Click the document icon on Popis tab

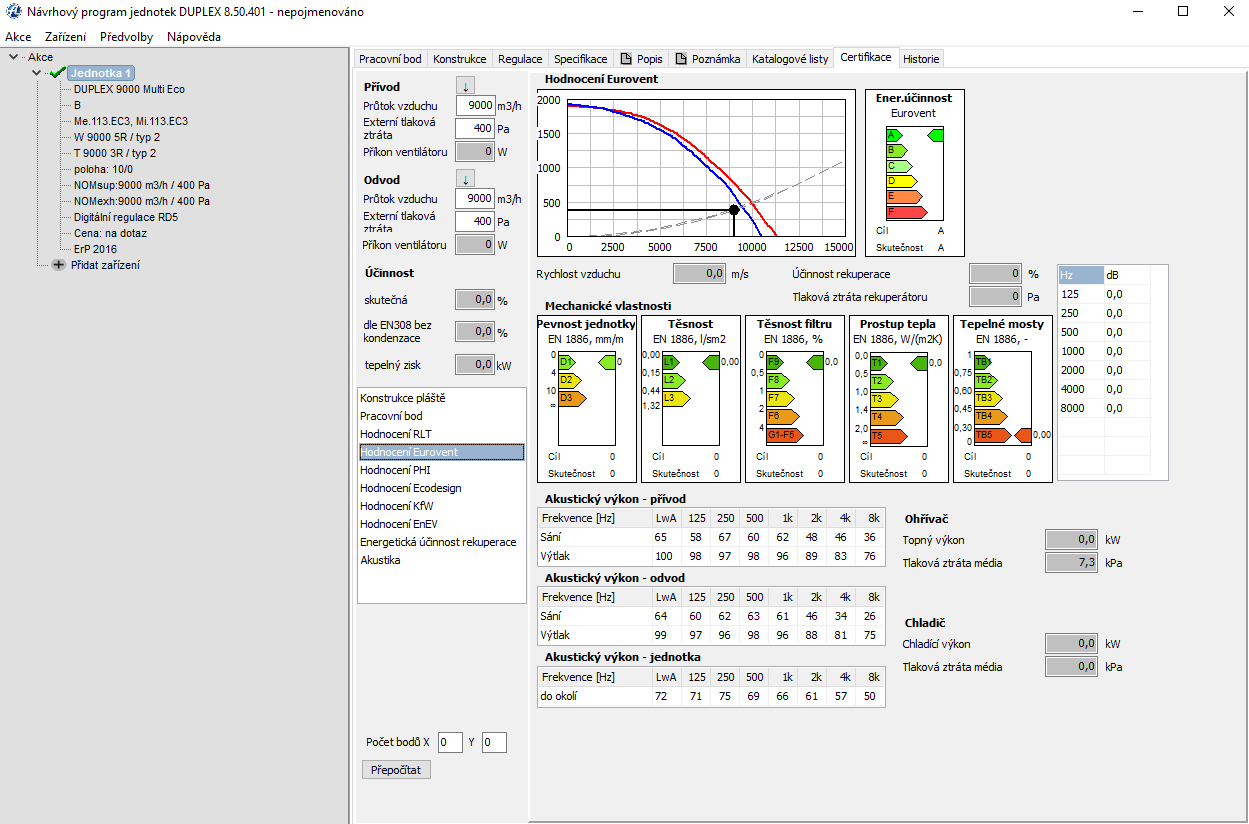(627, 59)
